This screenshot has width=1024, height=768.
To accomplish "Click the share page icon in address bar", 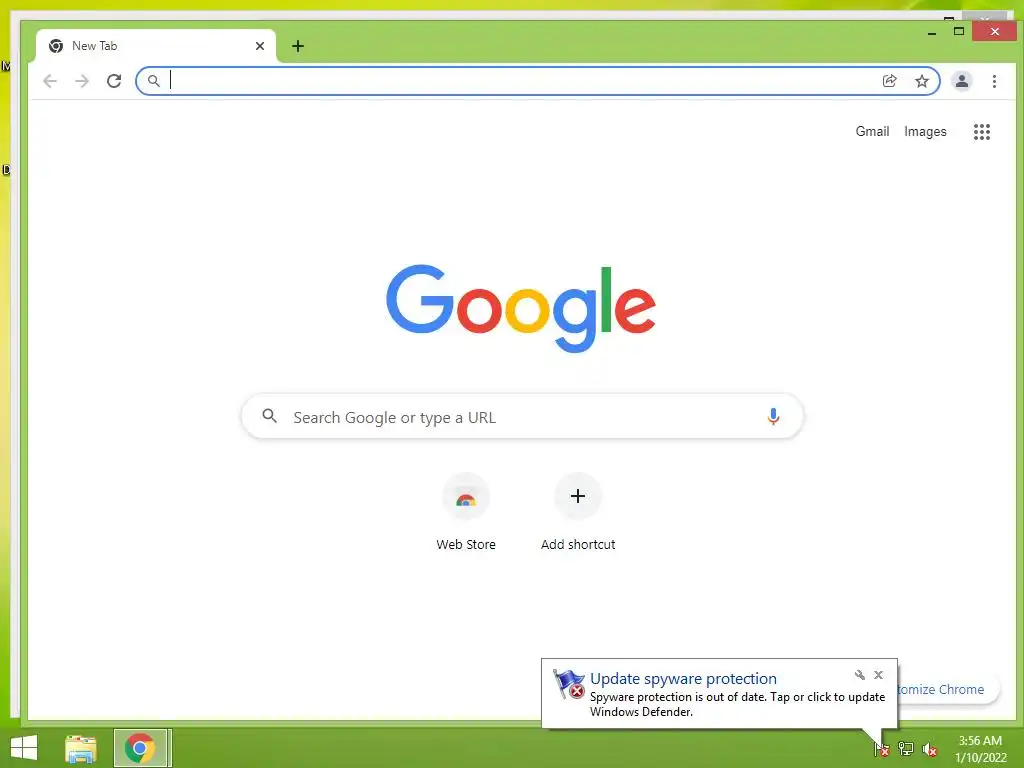I will pyautogui.click(x=889, y=81).
